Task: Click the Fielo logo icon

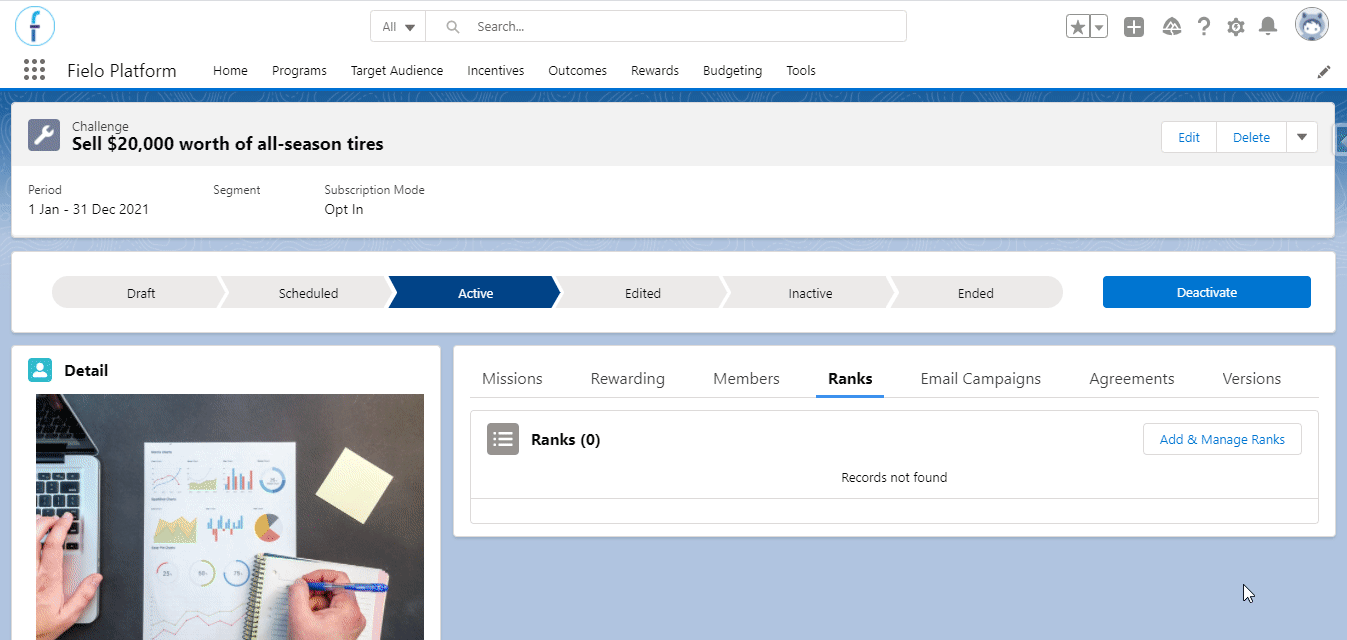Action: pyautogui.click(x=35, y=26)
